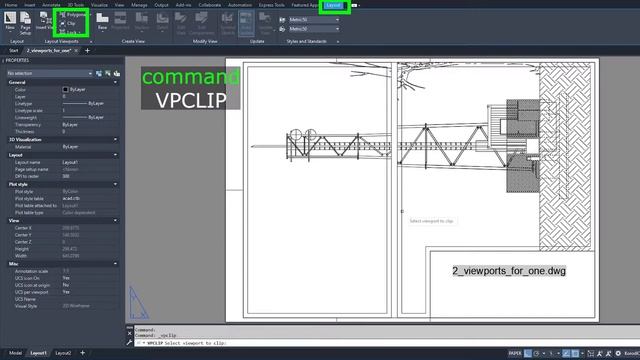The width and height of the screenshot is (640, 360).
Task: Open the first Metric50 style dropdown
Action: point(314,20)
